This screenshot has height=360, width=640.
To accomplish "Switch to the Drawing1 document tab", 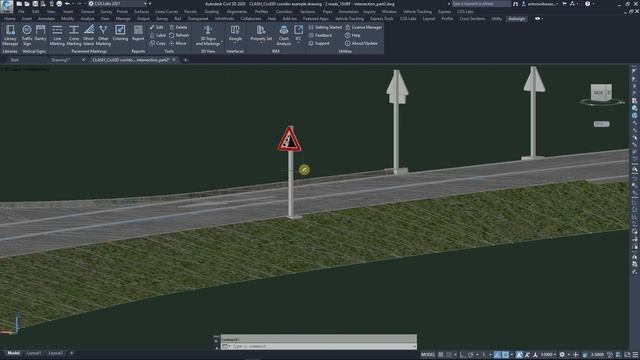I will [60, 60].
